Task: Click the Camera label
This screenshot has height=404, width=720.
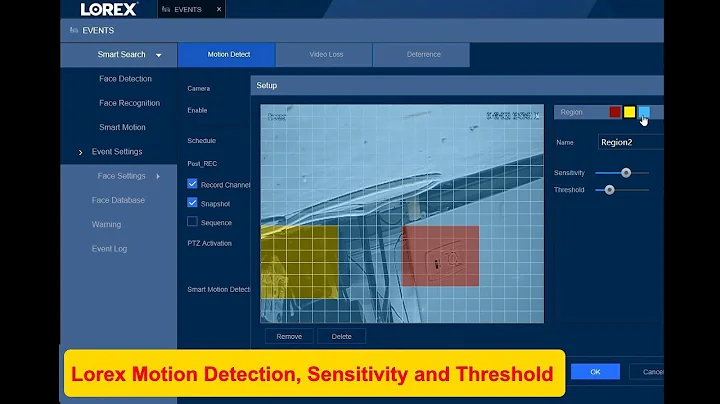Action: pyautogui.click(x=198, y=89)
